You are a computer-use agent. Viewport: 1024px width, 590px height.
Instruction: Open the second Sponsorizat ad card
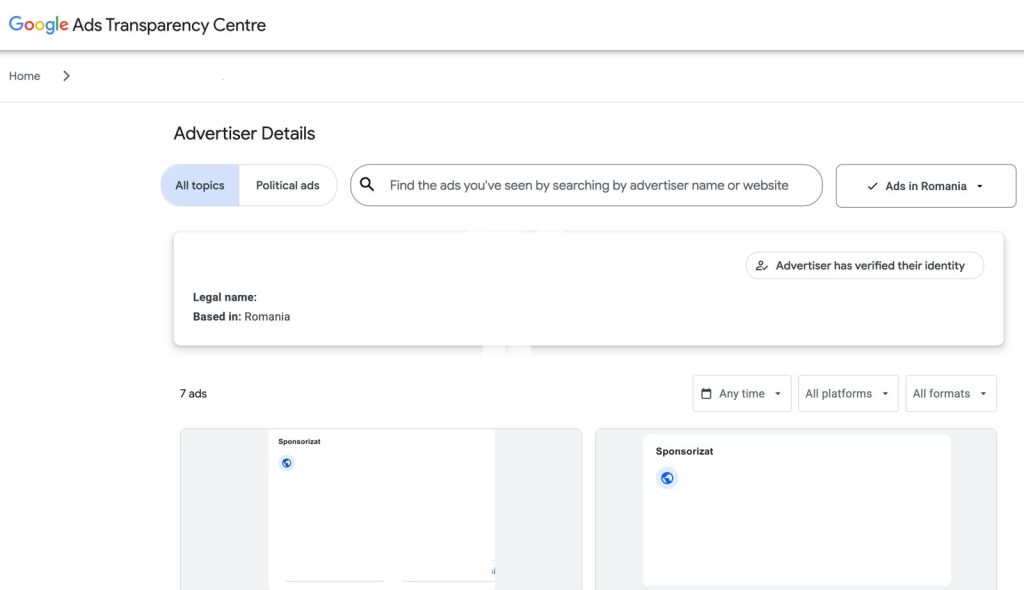coord(795,510)
